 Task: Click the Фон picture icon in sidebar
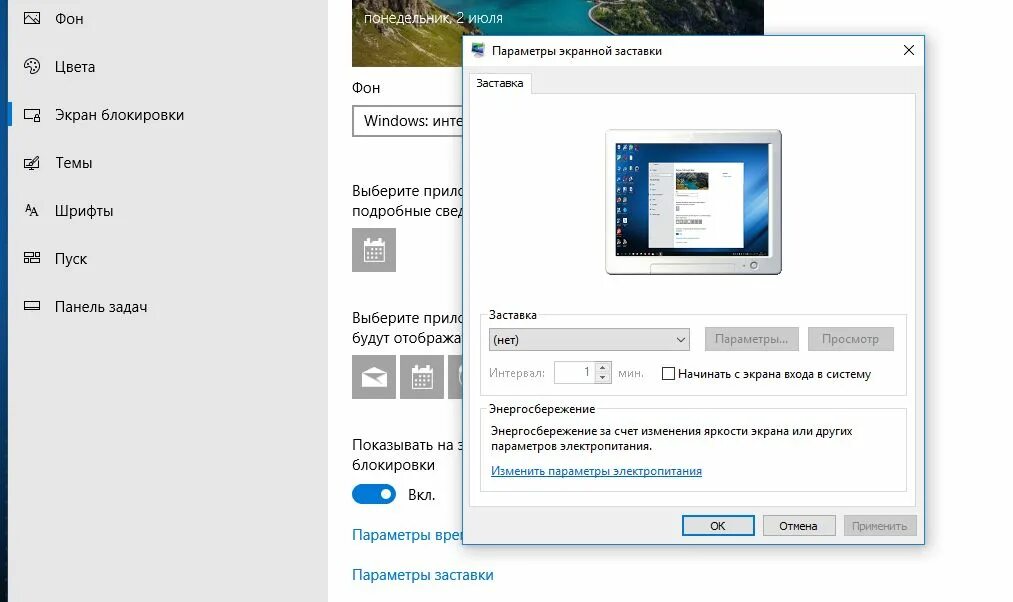(x=32, y=18)
